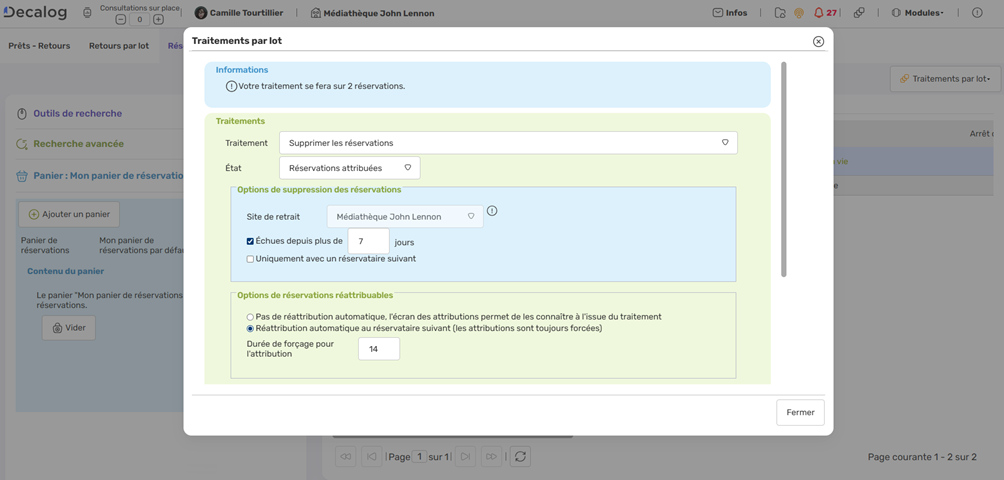The width and height of the screenshot is (1004, 480).
Task: Select Pas de réattribution automatique option
Action: pos(250,317)
